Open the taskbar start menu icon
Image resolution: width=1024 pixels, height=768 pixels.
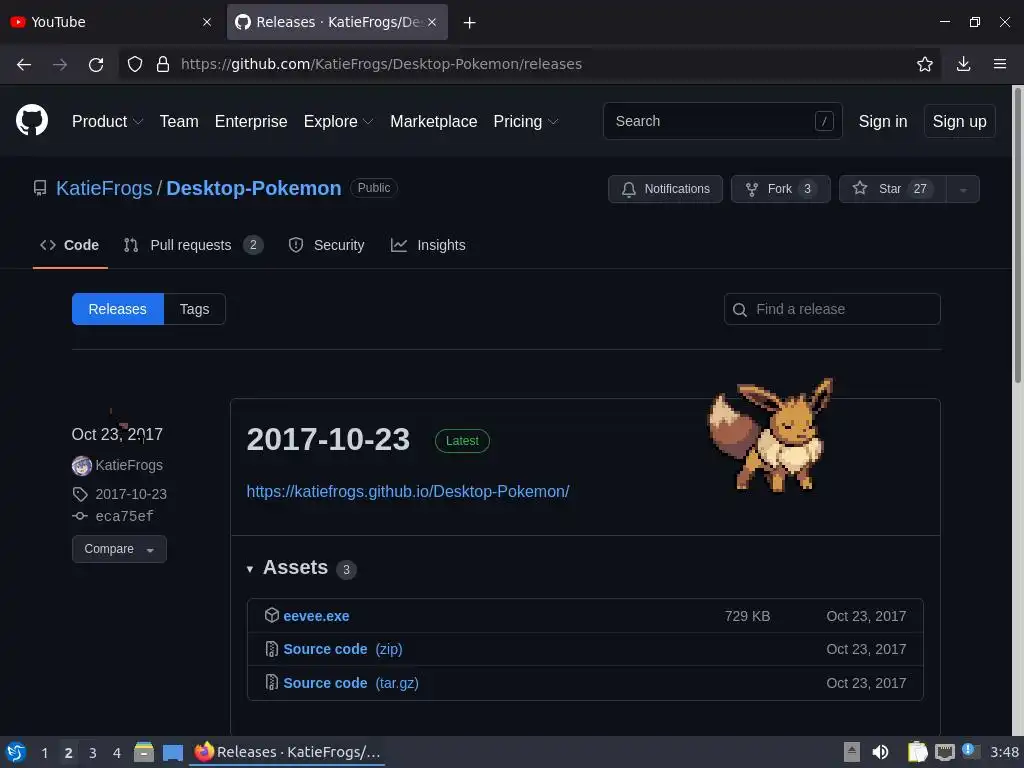click(16, 752)
